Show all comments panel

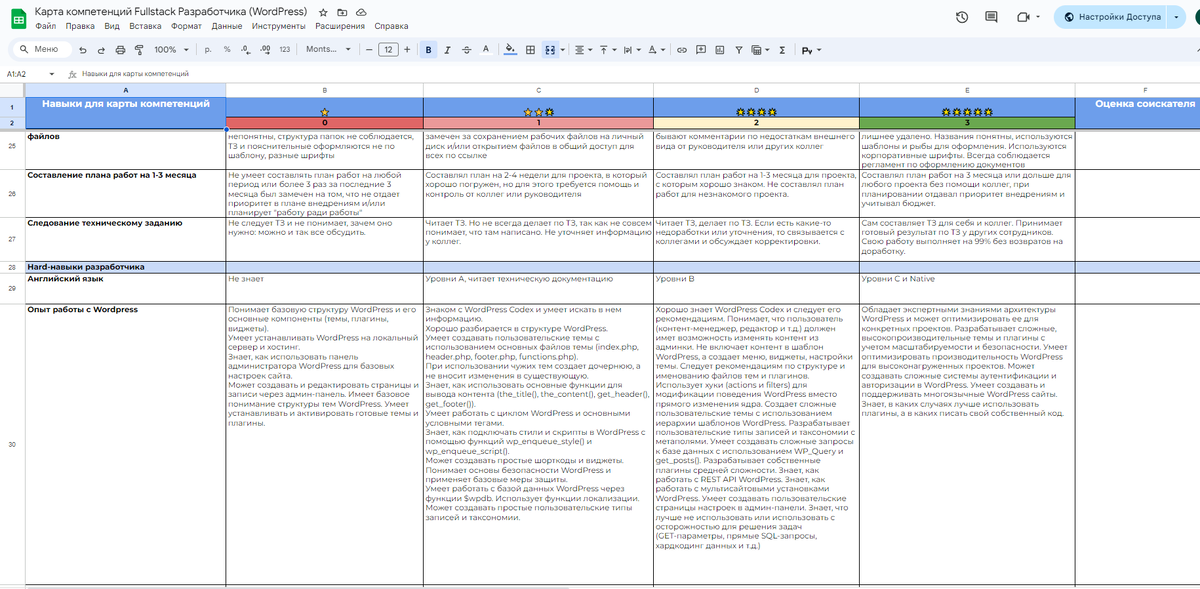pyautogui.click(x=991, y=17)
